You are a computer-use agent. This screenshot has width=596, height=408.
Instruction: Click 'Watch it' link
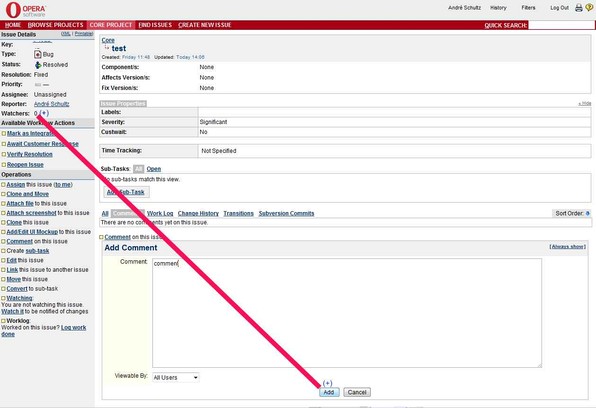point(12,312)
